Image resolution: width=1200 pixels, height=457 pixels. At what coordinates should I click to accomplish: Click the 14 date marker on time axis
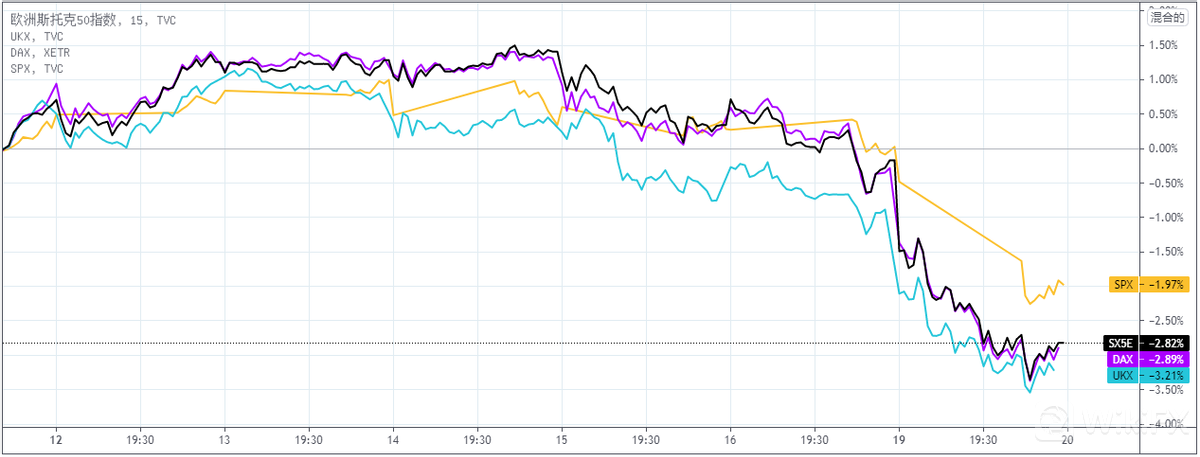coord(394,439)
